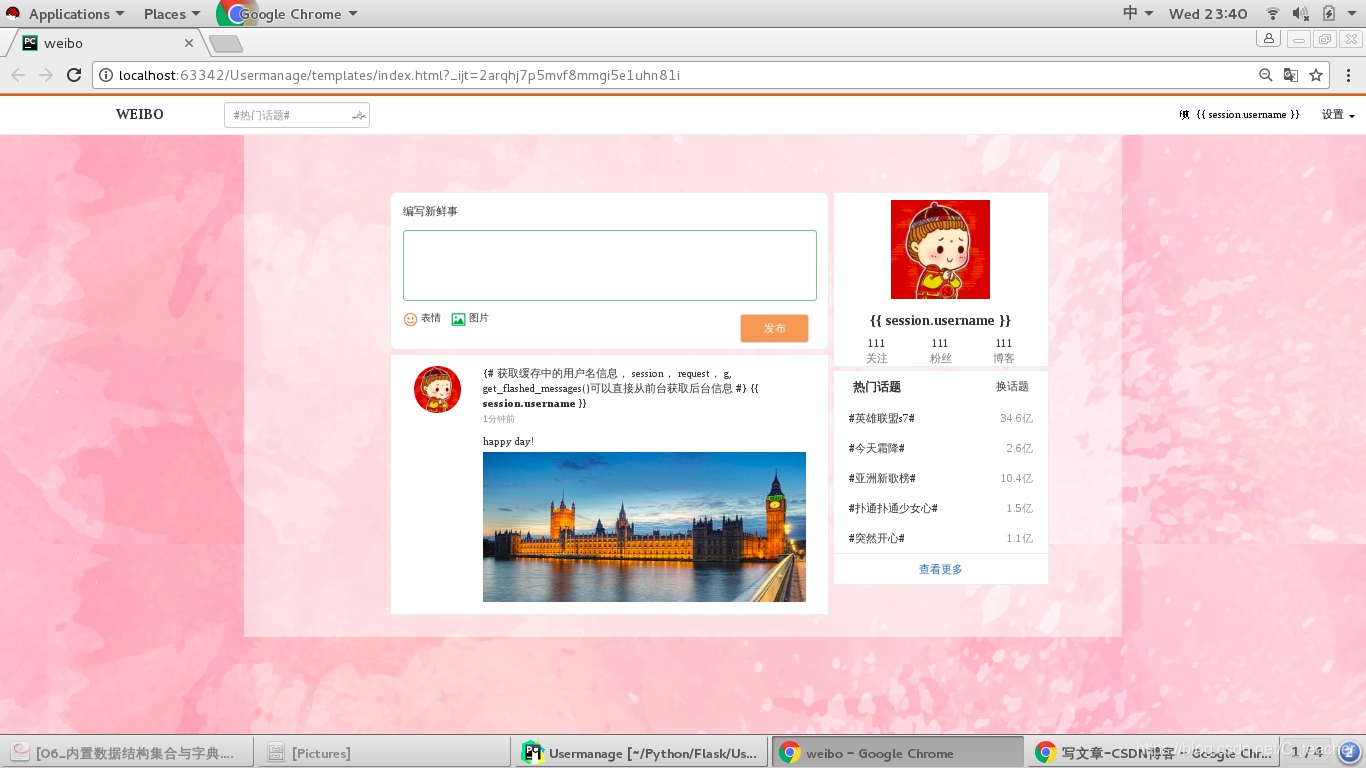Click the translate page icon

click(x=1291, y=75)
